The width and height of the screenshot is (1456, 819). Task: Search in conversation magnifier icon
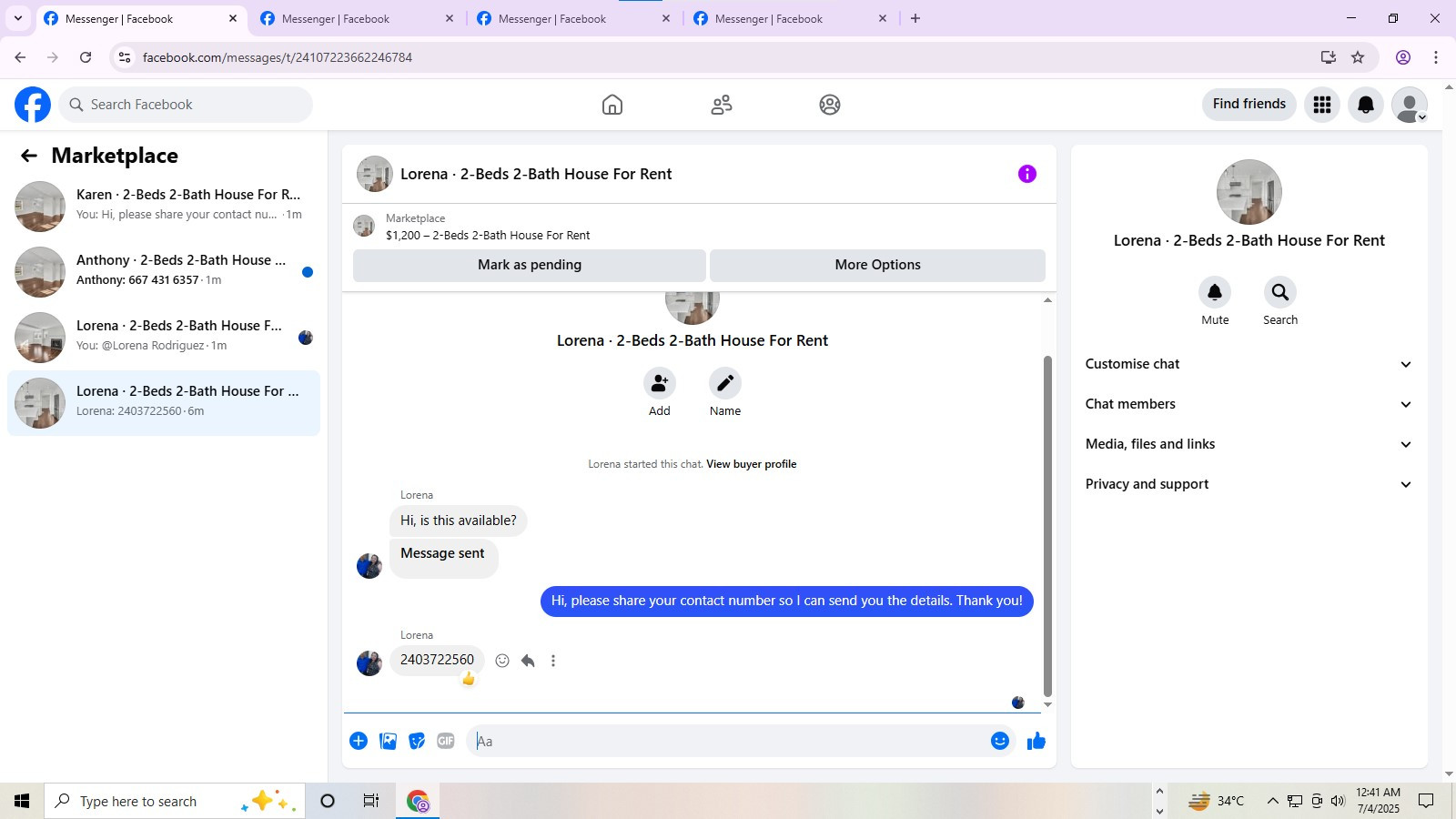1280,292
